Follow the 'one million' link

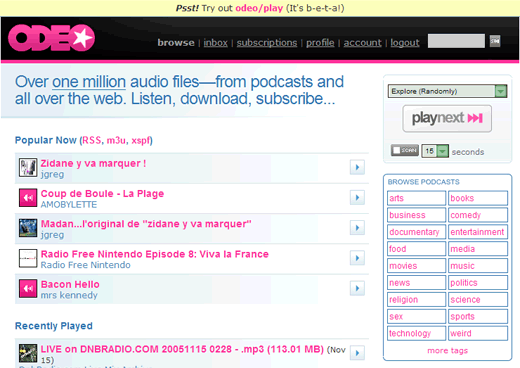pos(89,82)
